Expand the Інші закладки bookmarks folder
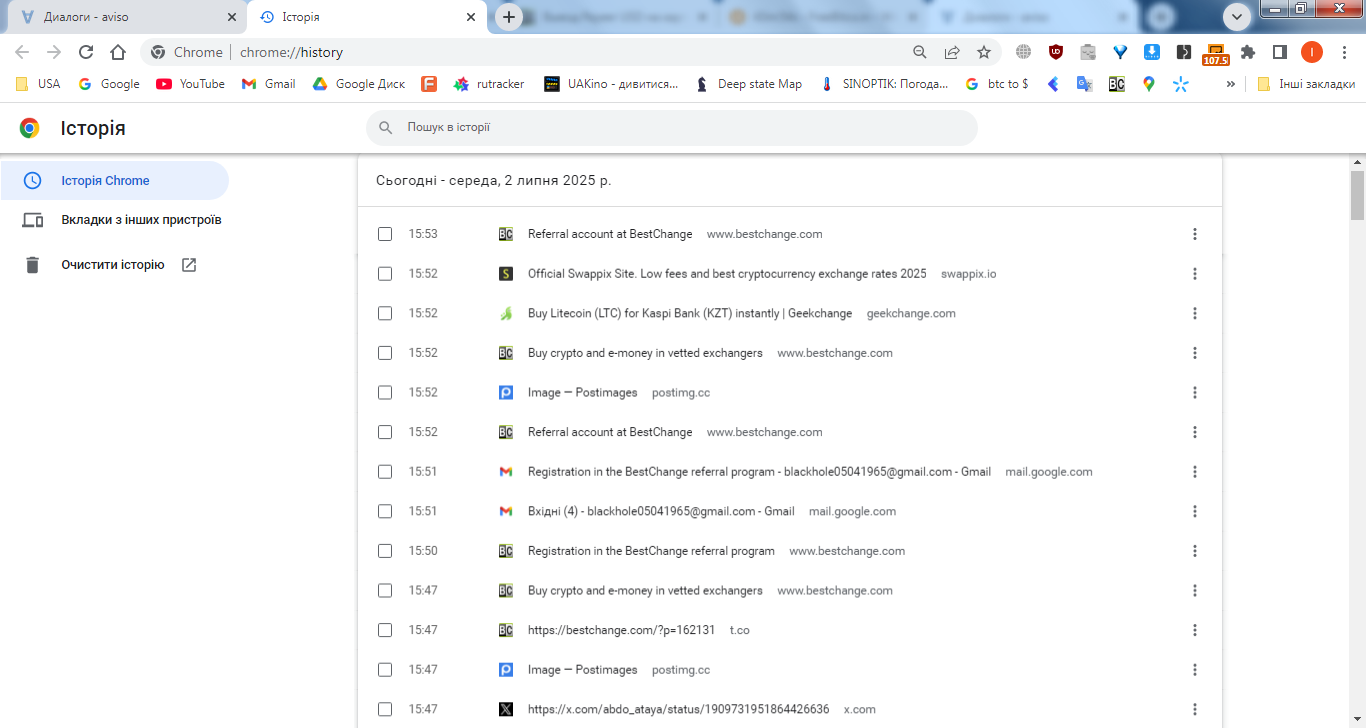Image resolution: width=1366 pixels, height=728 pixels. point(1306,84)
